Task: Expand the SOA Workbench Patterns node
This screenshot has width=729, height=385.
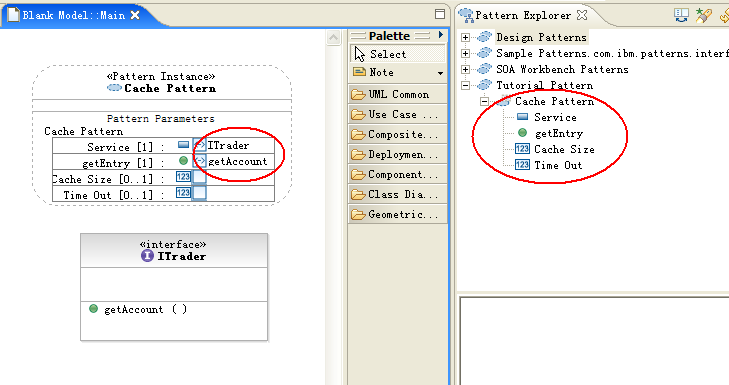Action: click(465, 69)
